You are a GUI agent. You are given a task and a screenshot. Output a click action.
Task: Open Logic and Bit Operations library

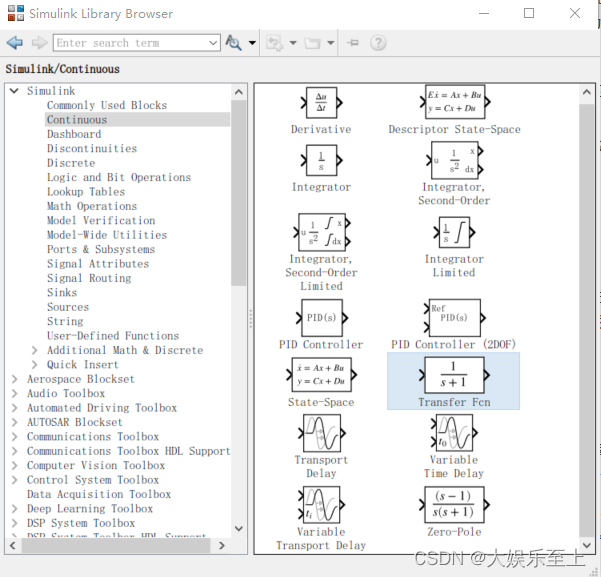point(119,177)
